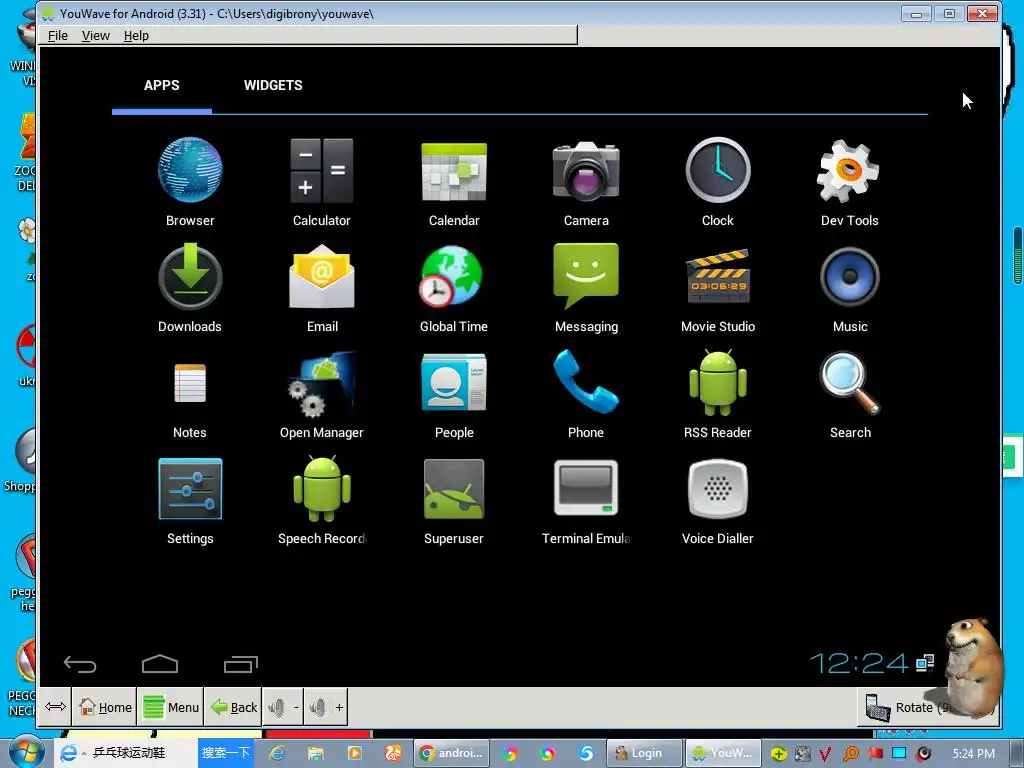
Task: Open the Help menu
Action: point(136,35)
